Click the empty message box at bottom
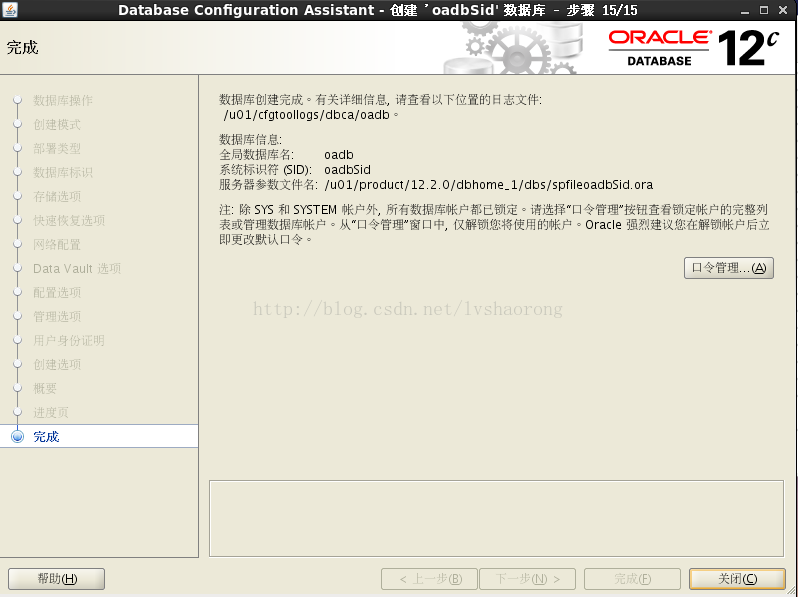Screen dimensions: 798x597 tap(496, 519)
